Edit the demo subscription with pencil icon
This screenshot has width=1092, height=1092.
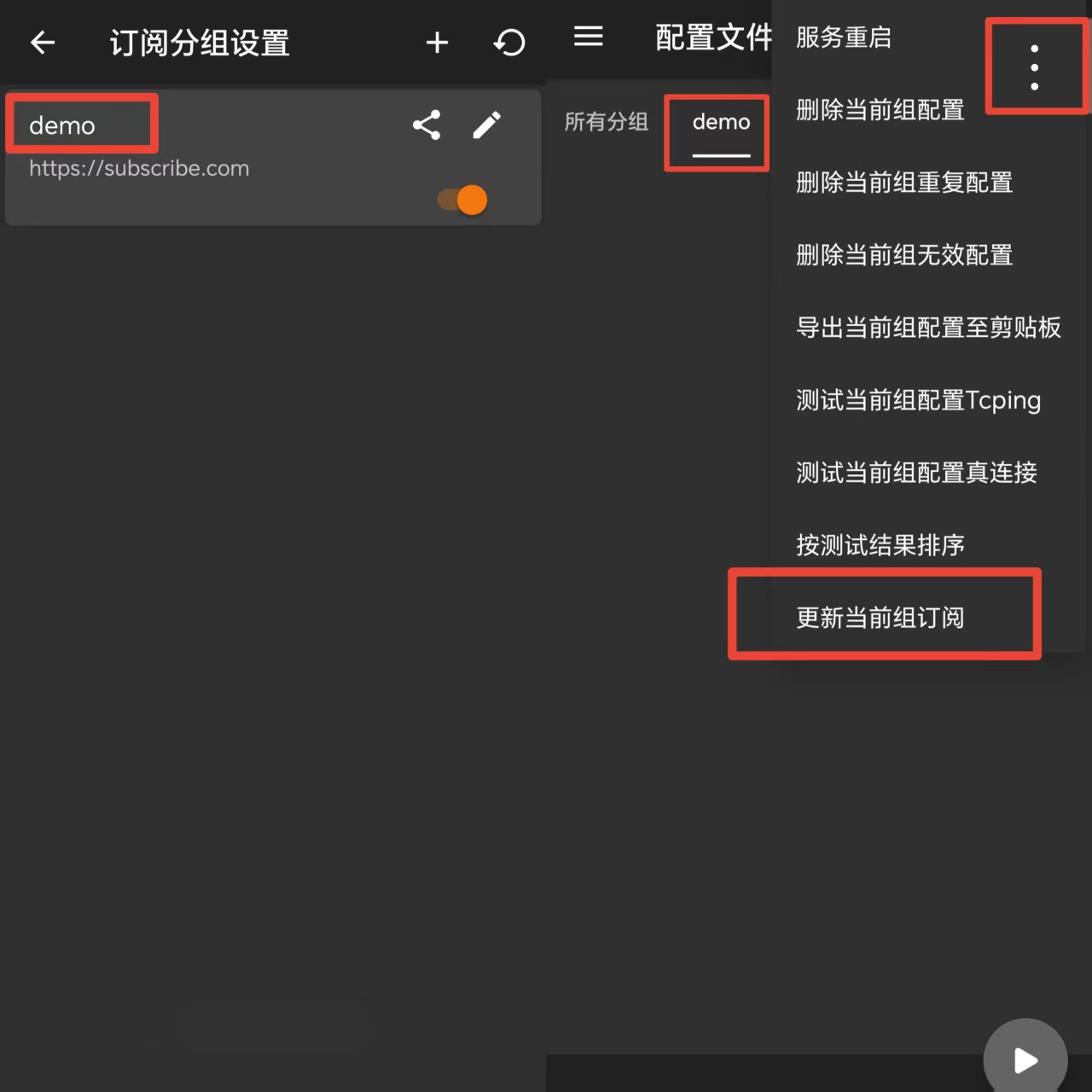[487, 125]
